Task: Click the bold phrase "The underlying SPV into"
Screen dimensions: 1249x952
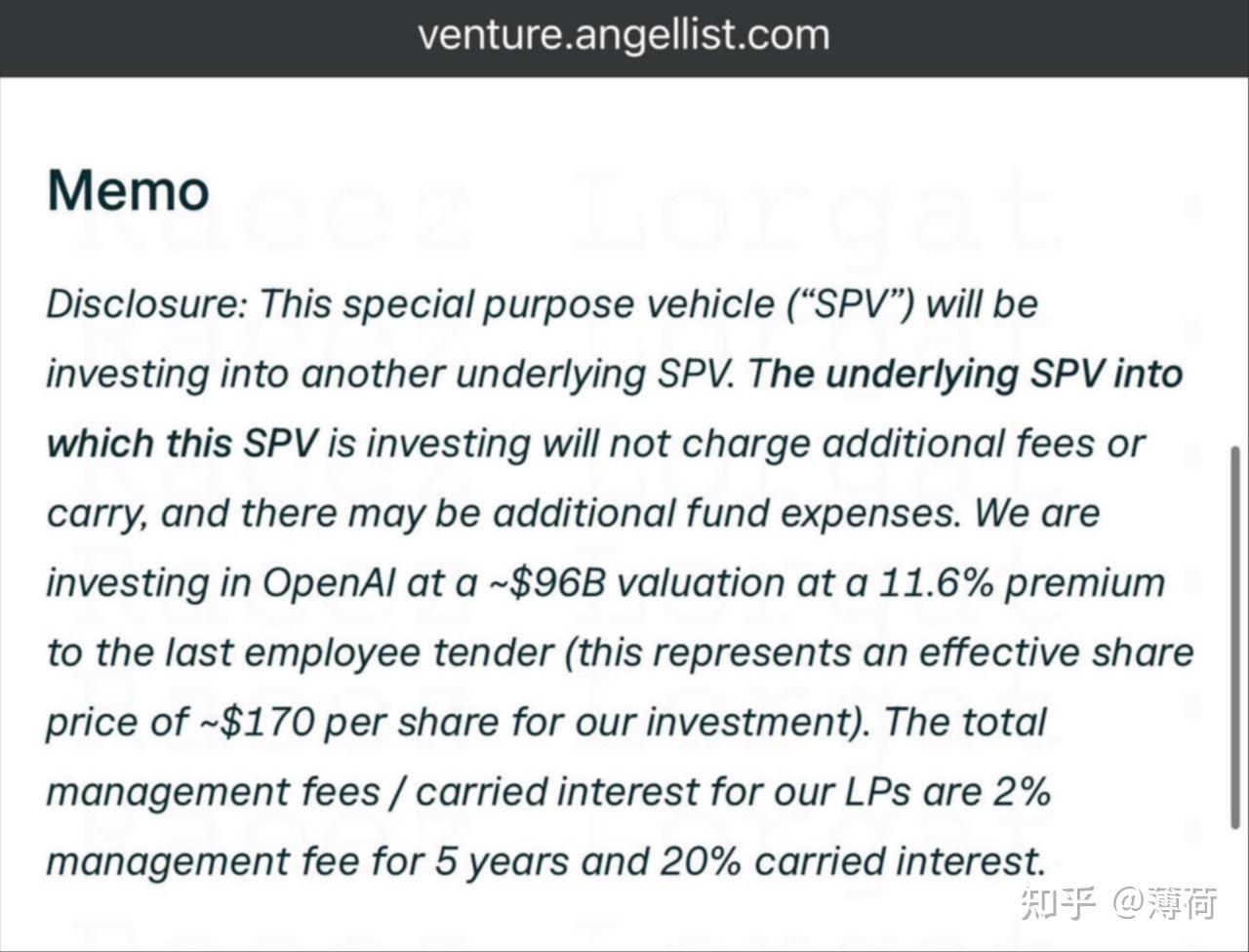Action: click(966, 375)
